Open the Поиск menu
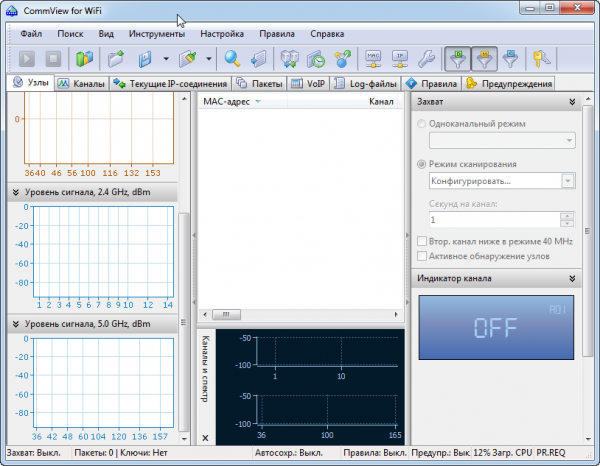Viewport: 600px width, 466px height. [70, 34]
